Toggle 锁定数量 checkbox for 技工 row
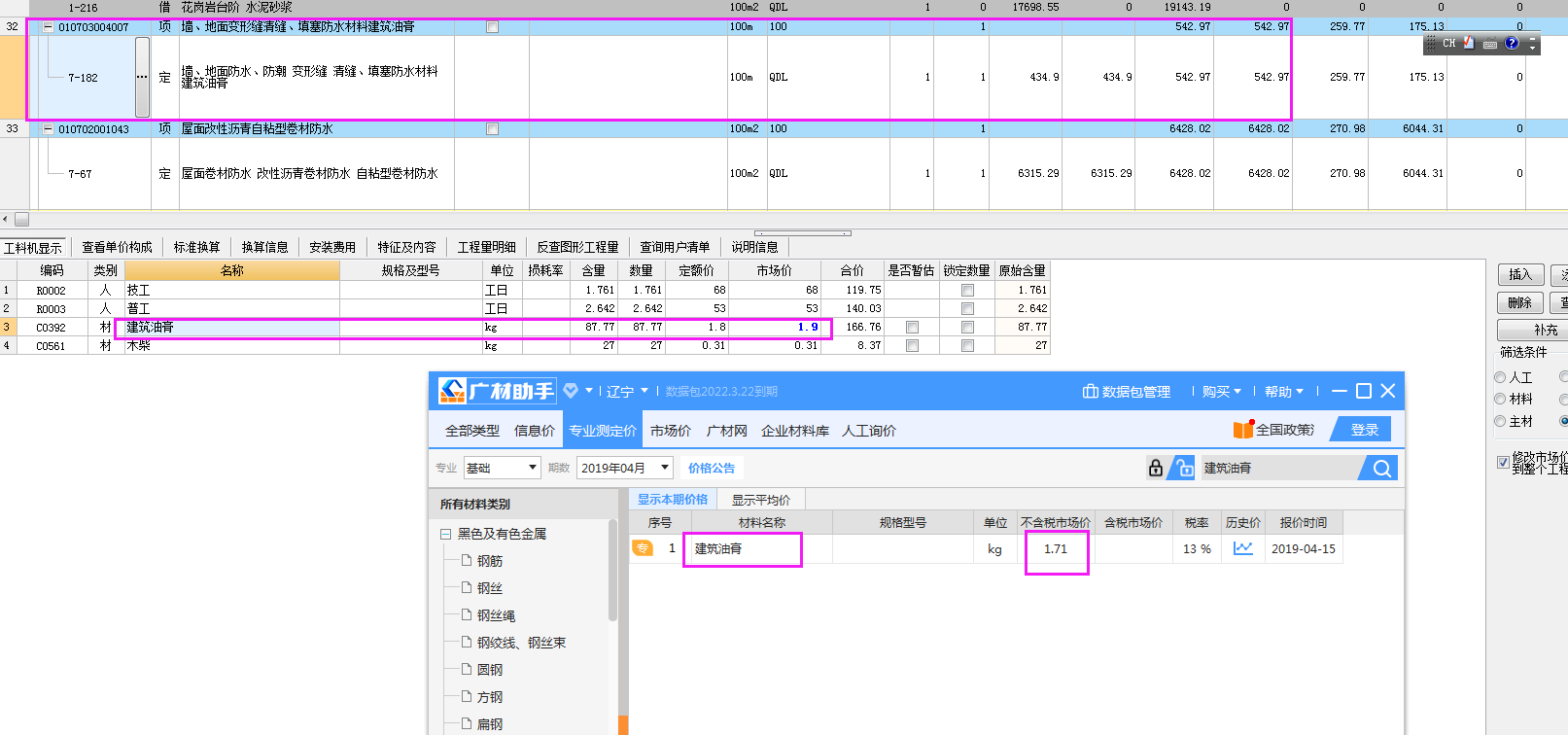 click(967, 290)
